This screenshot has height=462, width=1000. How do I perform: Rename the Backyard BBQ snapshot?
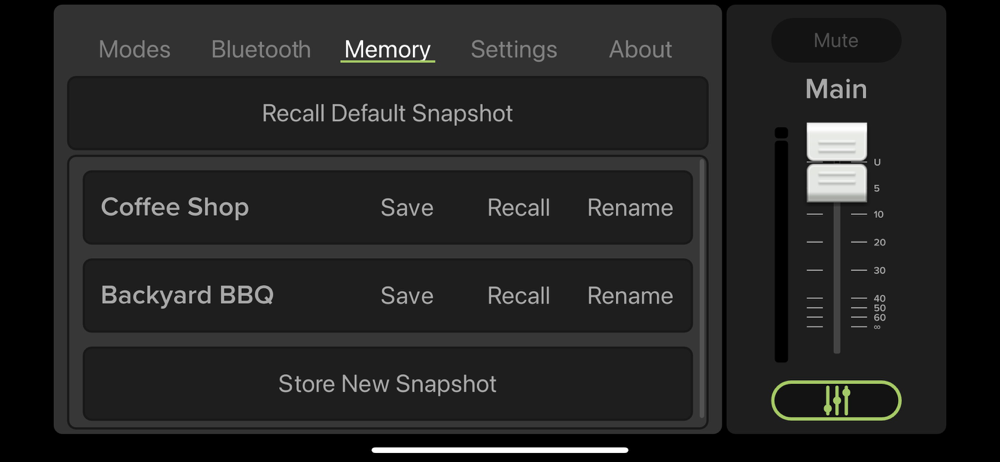pyautogui.click(x=630, y=295)
